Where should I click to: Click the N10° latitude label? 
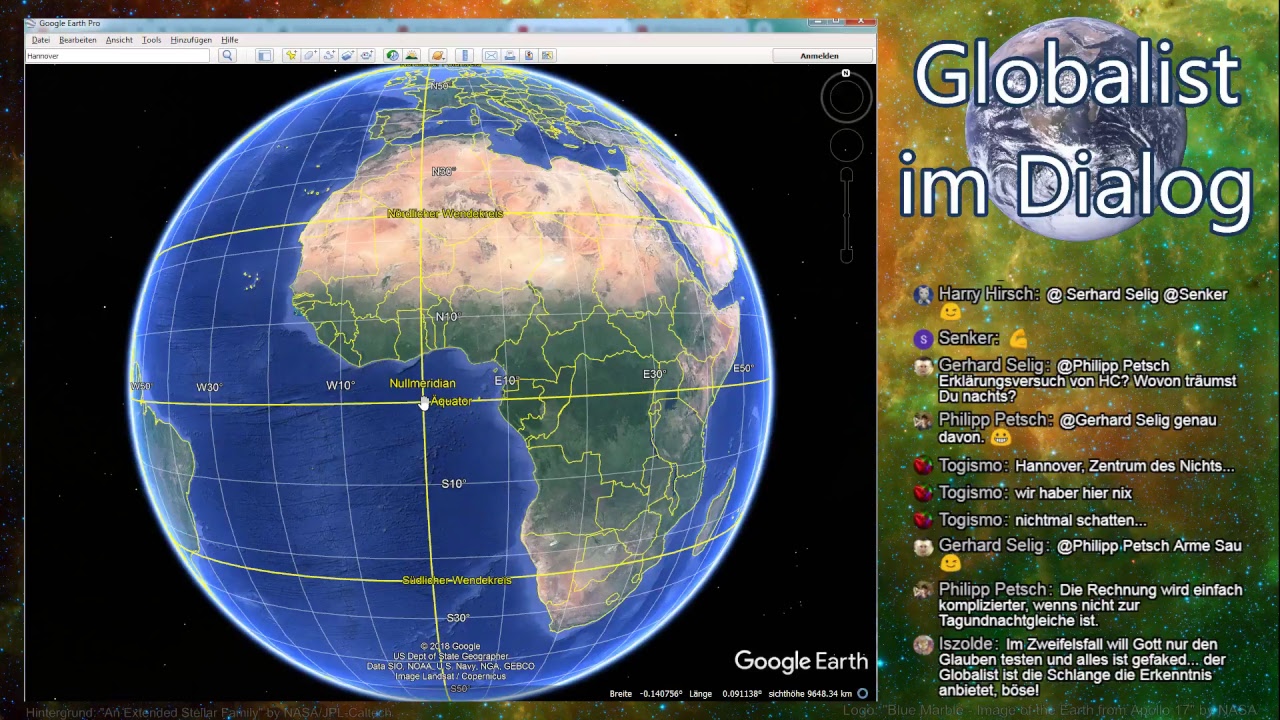[447, 317]
